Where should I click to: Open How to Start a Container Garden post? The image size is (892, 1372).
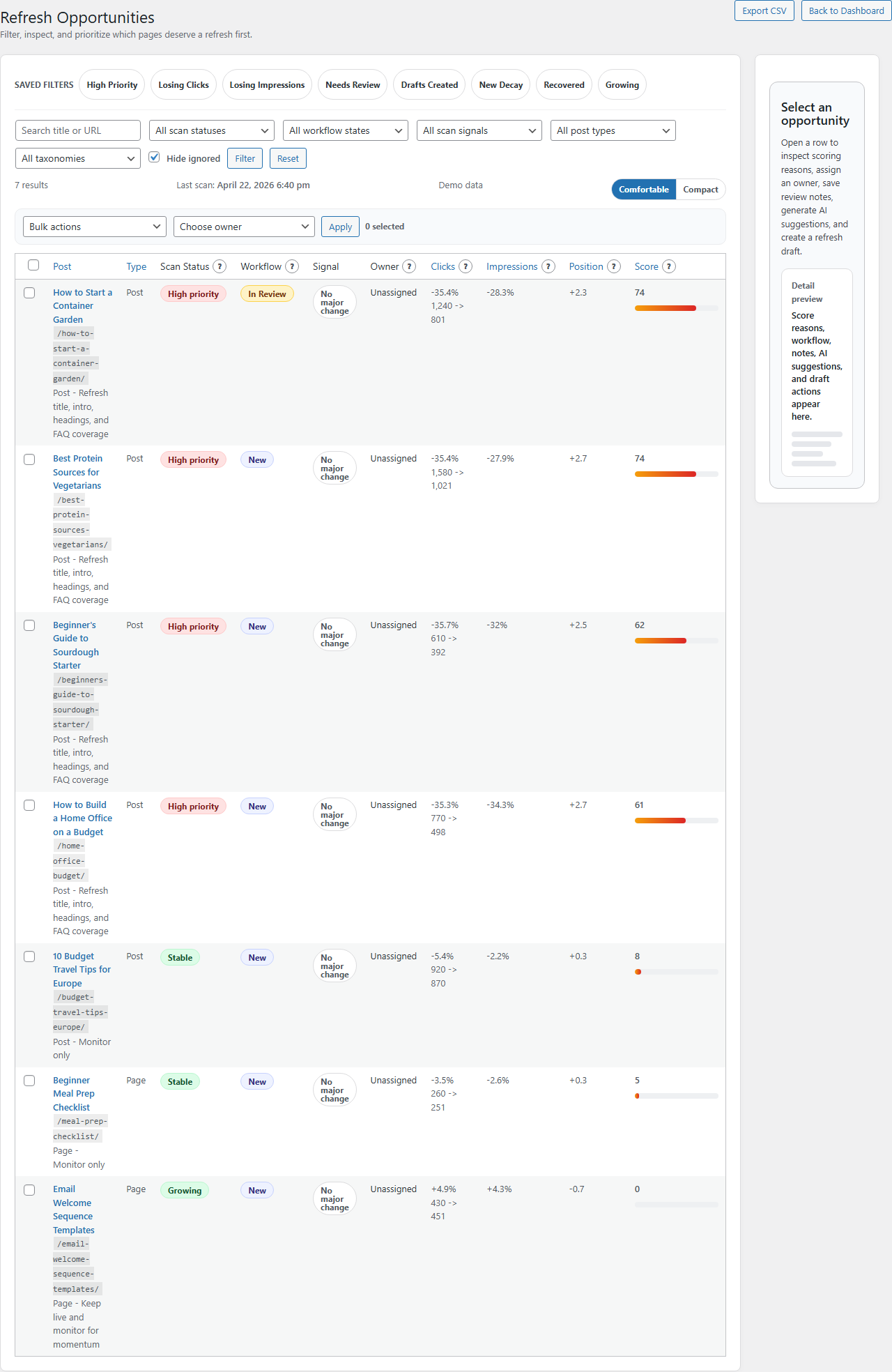pyautogui.click(x=82, y=306)
